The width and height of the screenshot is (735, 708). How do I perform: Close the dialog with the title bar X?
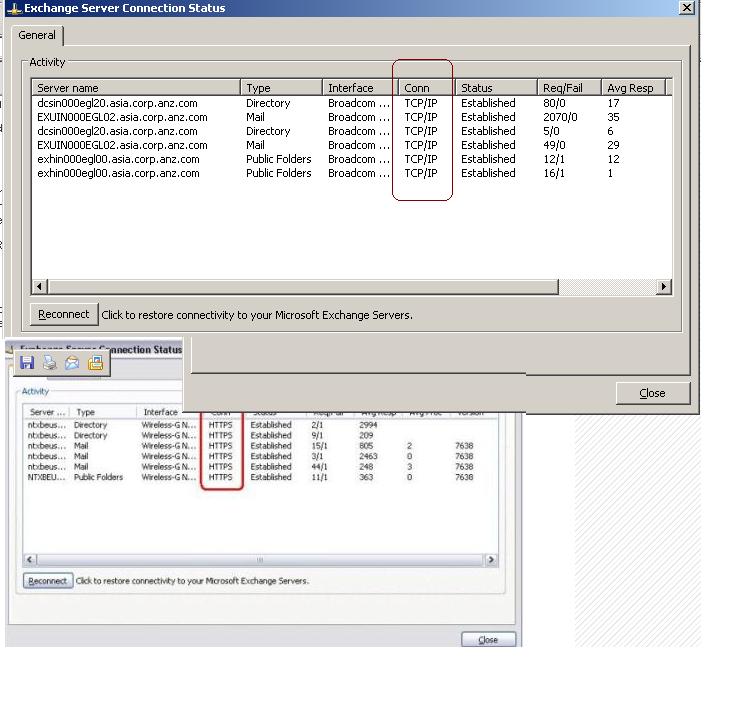686,8
